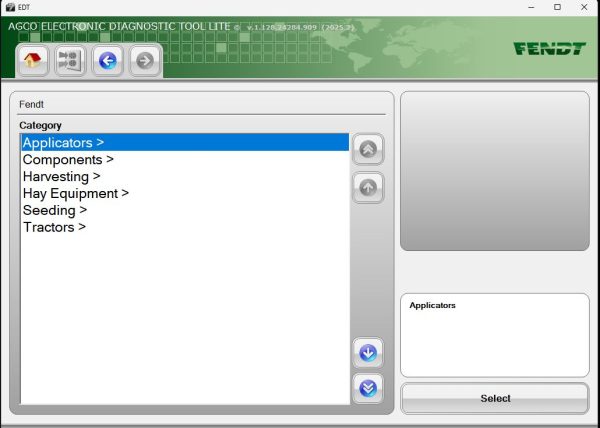Screen dimensions: 600x428
Task: Click the empty preview image panel
Action: 495,171
